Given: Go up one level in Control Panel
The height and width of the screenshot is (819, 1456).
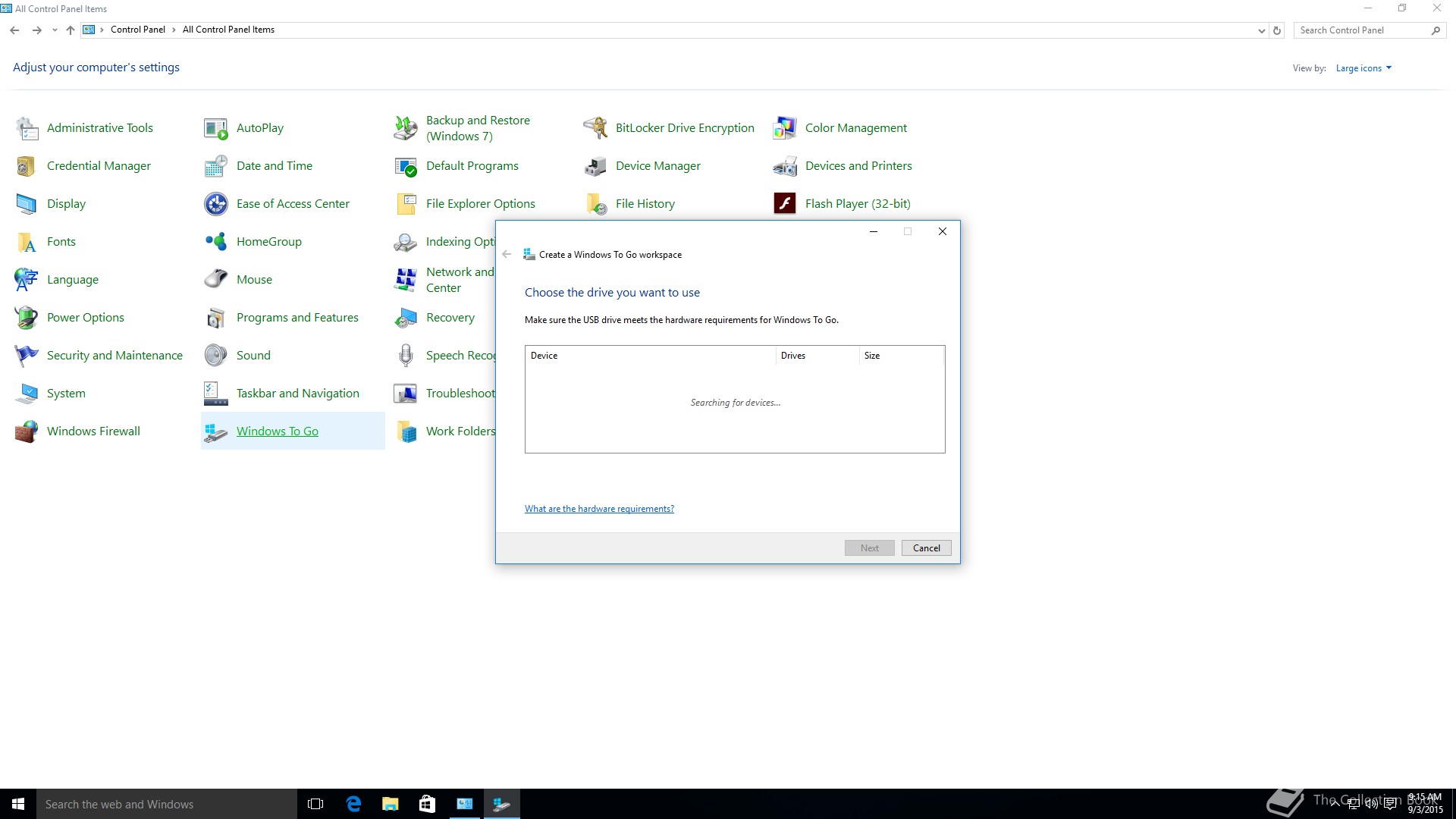Looking at the screenshot, I should point(71,30).
